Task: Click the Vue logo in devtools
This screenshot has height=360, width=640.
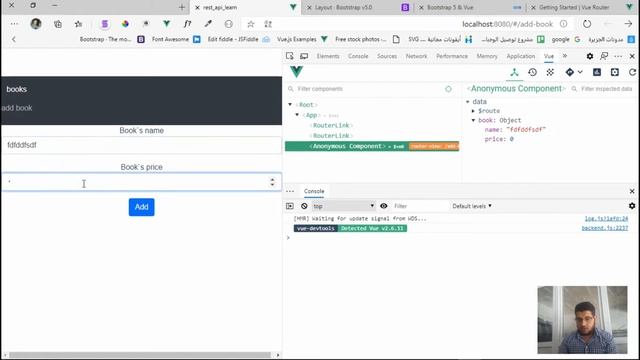Action: pos(297,72)
